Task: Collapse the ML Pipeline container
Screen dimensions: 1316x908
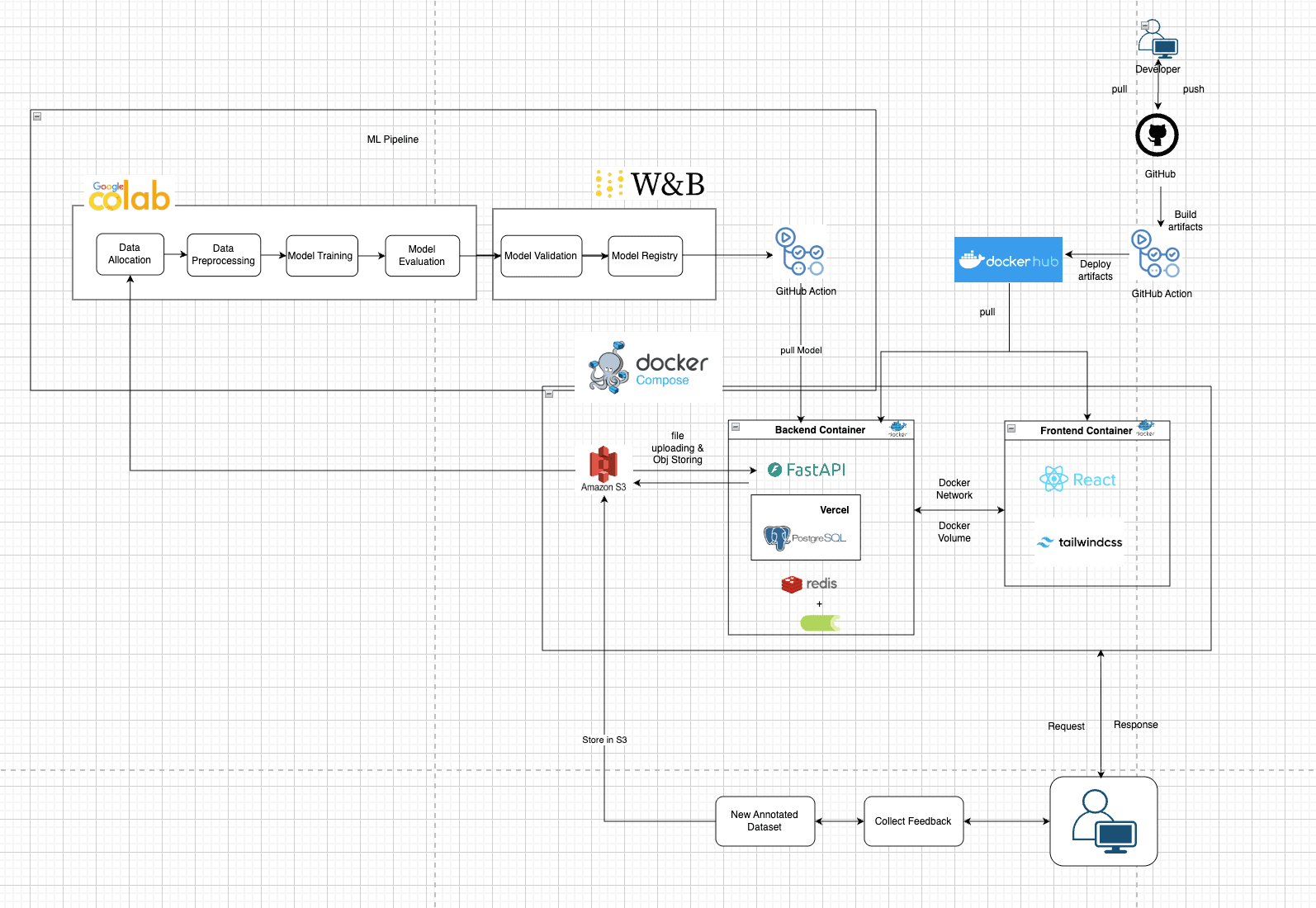Action: tap(37, 116)
